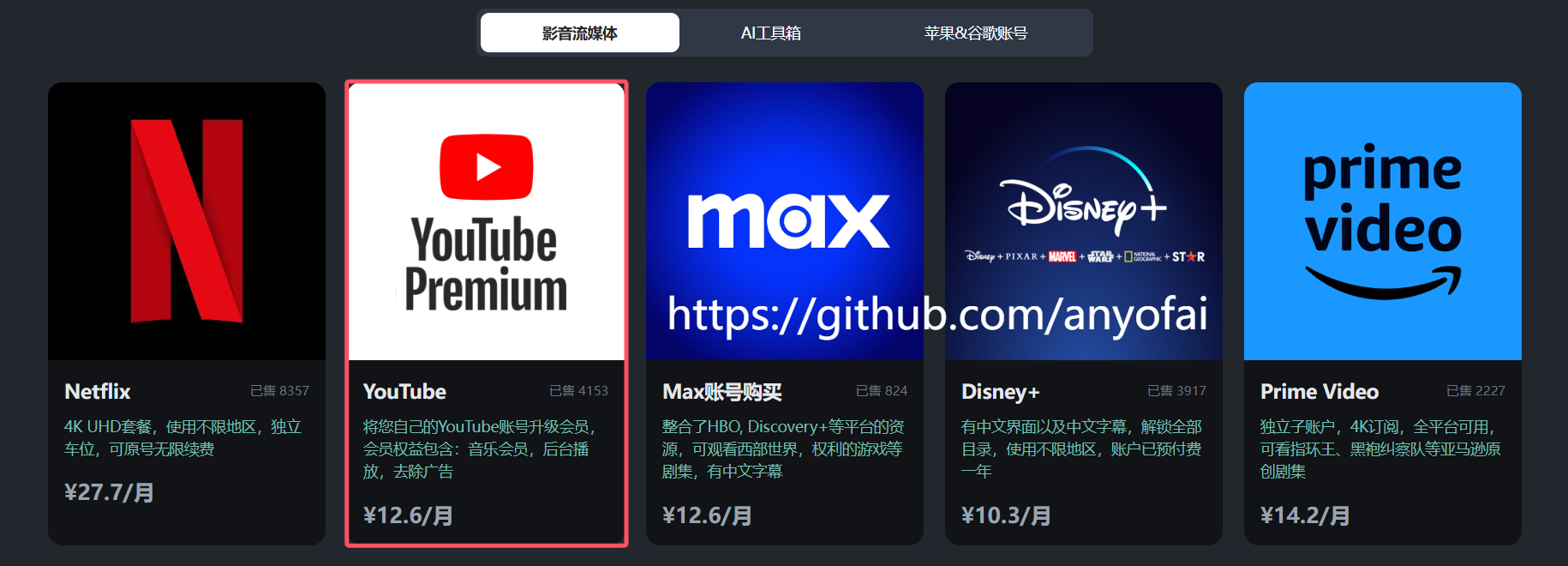1568x566 pixels.
Task: Click the Max ¥12.6/月 price
Action: coord(707,515)
